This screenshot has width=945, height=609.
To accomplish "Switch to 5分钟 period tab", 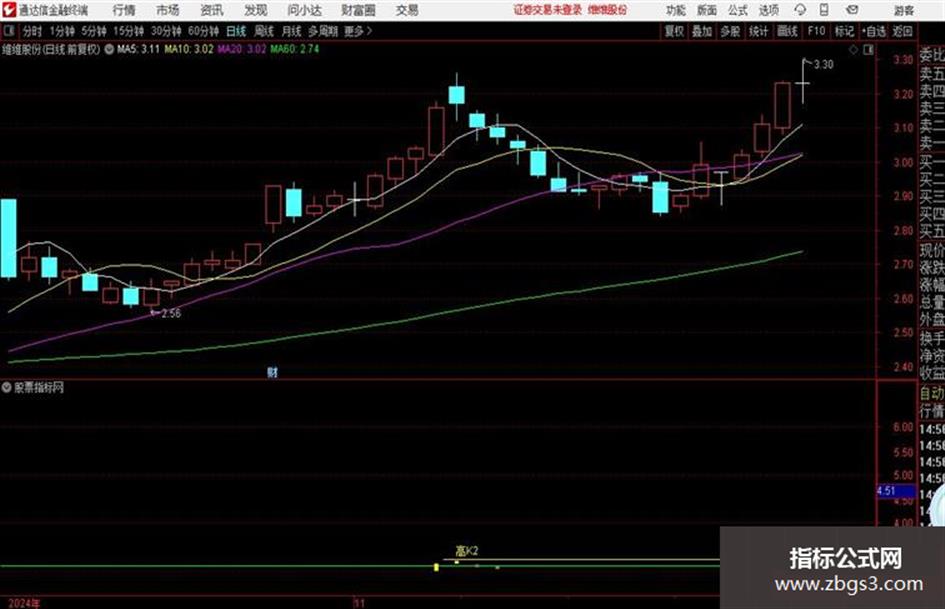I will 93,31.
